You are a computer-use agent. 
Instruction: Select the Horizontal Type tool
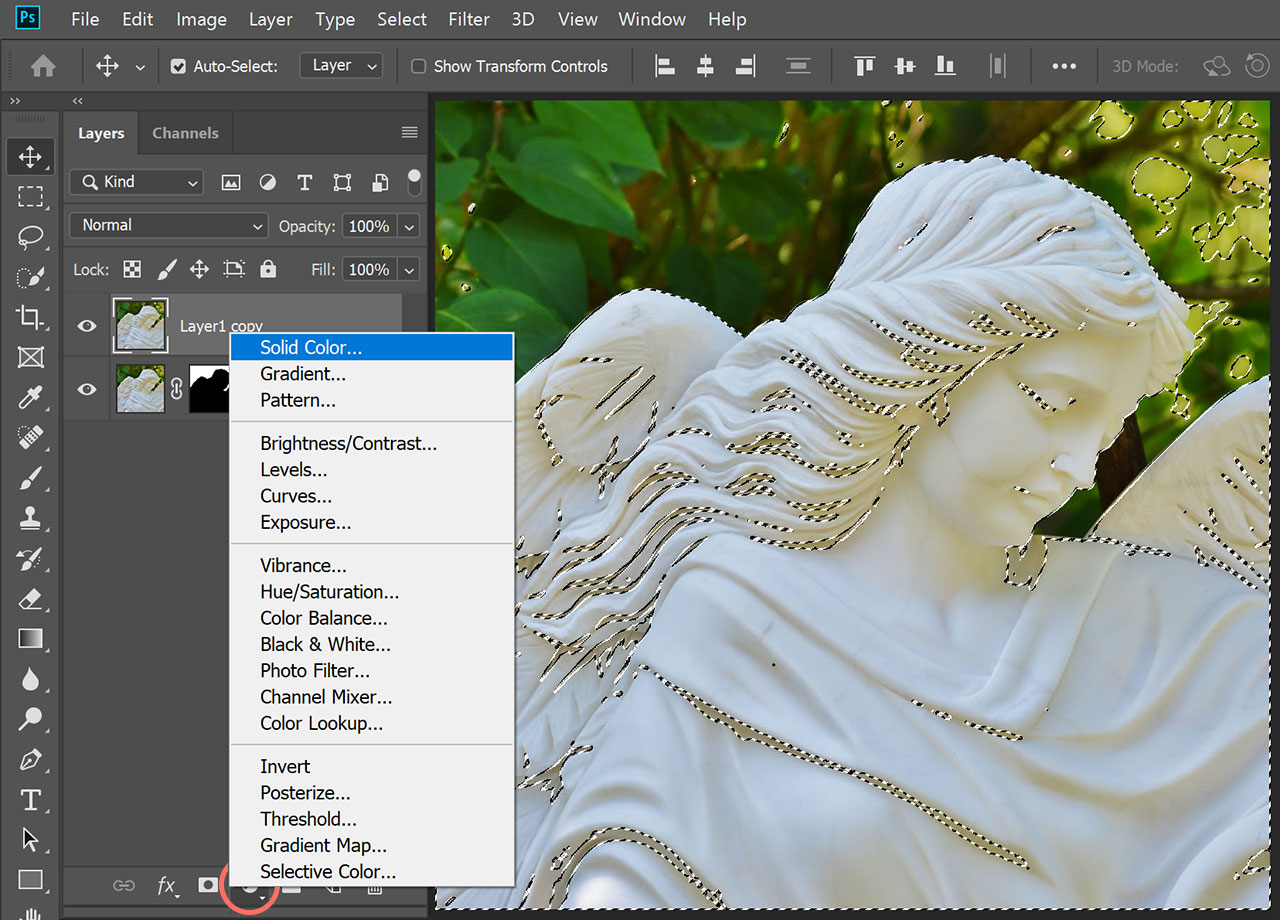click(30, 800)
